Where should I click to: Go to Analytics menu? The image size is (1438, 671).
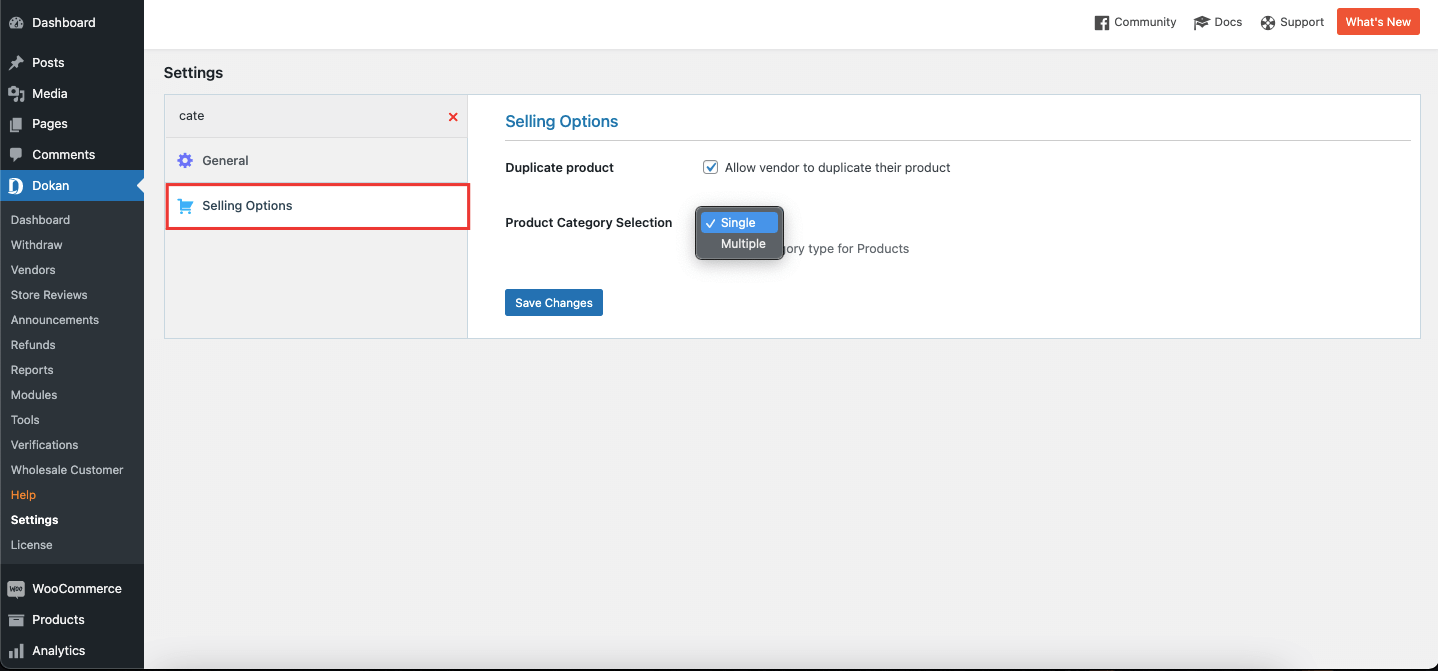point(72,651)
